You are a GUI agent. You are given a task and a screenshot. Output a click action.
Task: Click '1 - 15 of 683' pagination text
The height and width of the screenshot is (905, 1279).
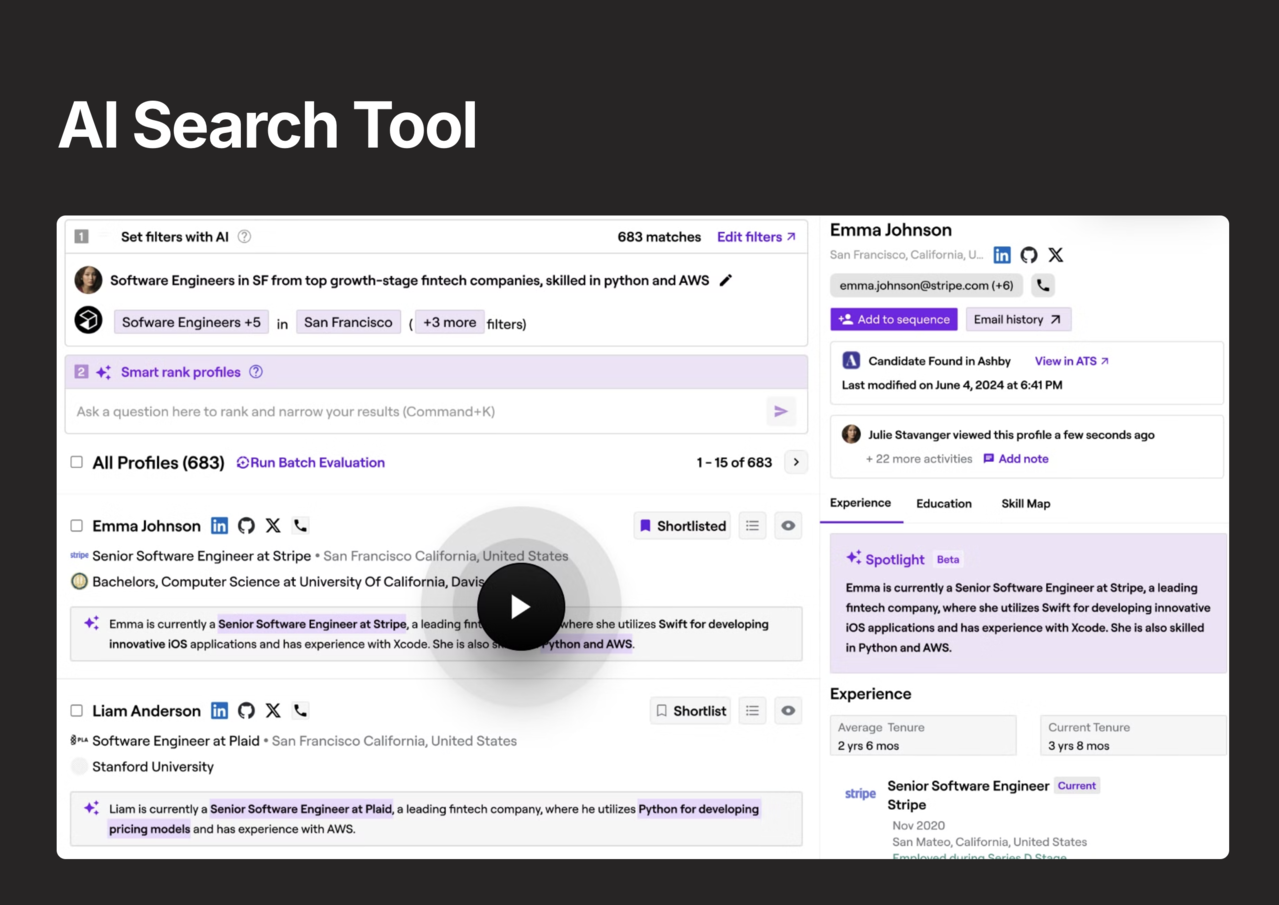734,462
